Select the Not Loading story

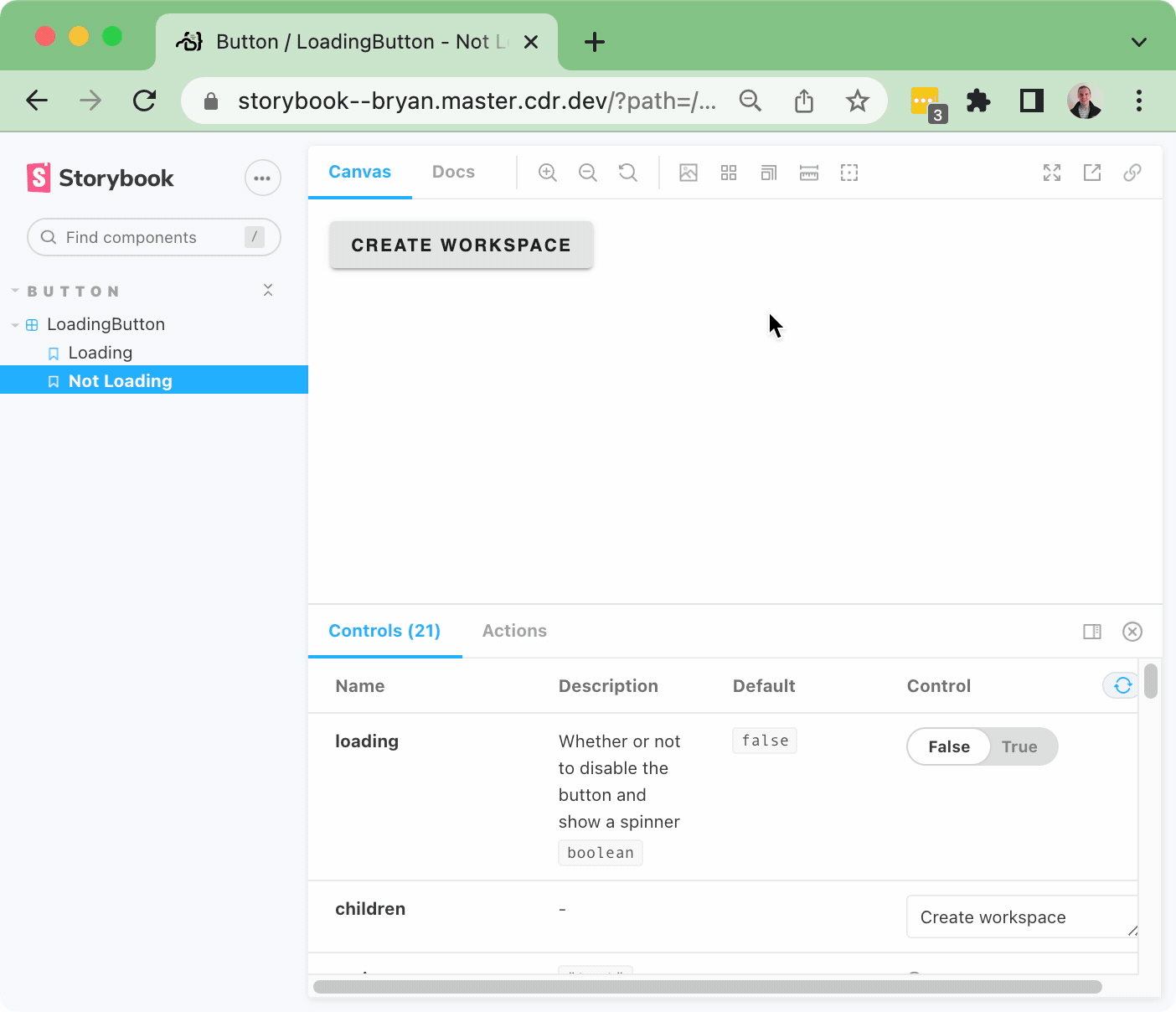pos(154,380)
